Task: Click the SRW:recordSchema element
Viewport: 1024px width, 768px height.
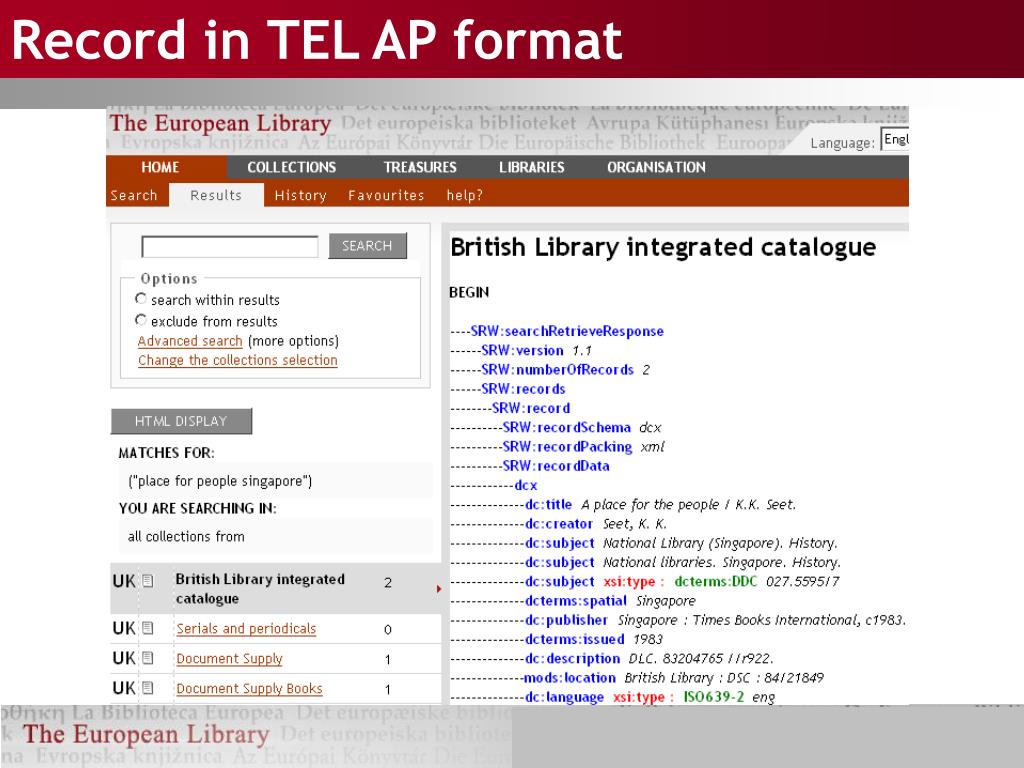Action: pyautogui.click(x=566, y=428)
